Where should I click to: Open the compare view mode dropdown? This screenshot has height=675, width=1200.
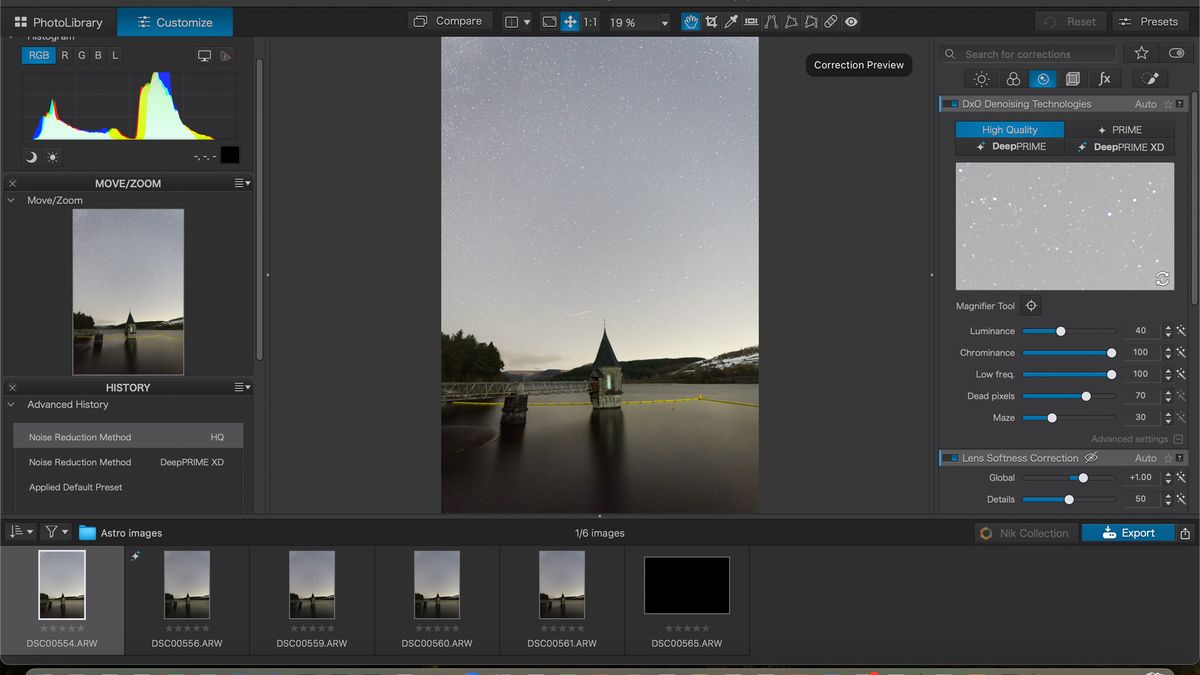(516, 22)
